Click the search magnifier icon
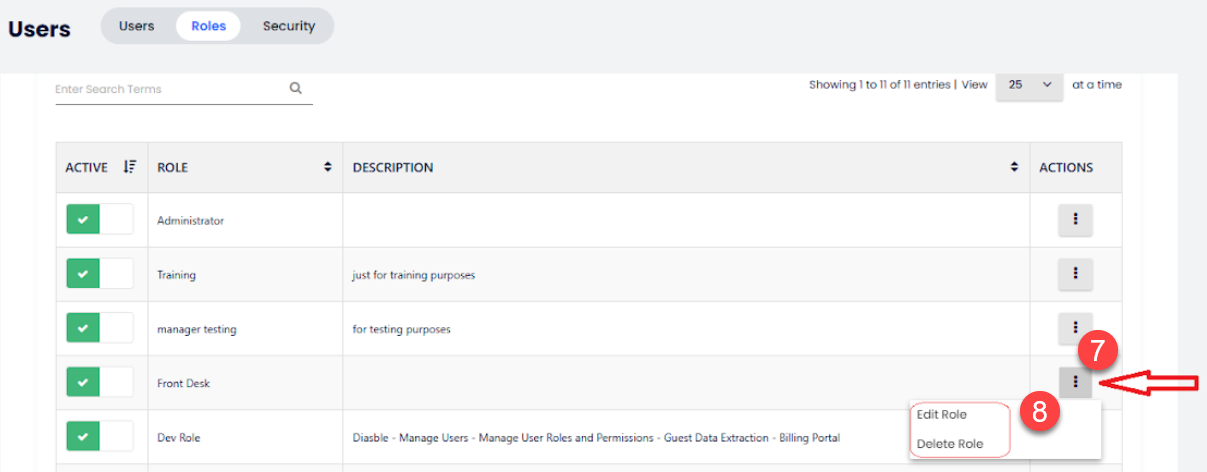This screenshot has width=1207, height=472. click(296, 88)
